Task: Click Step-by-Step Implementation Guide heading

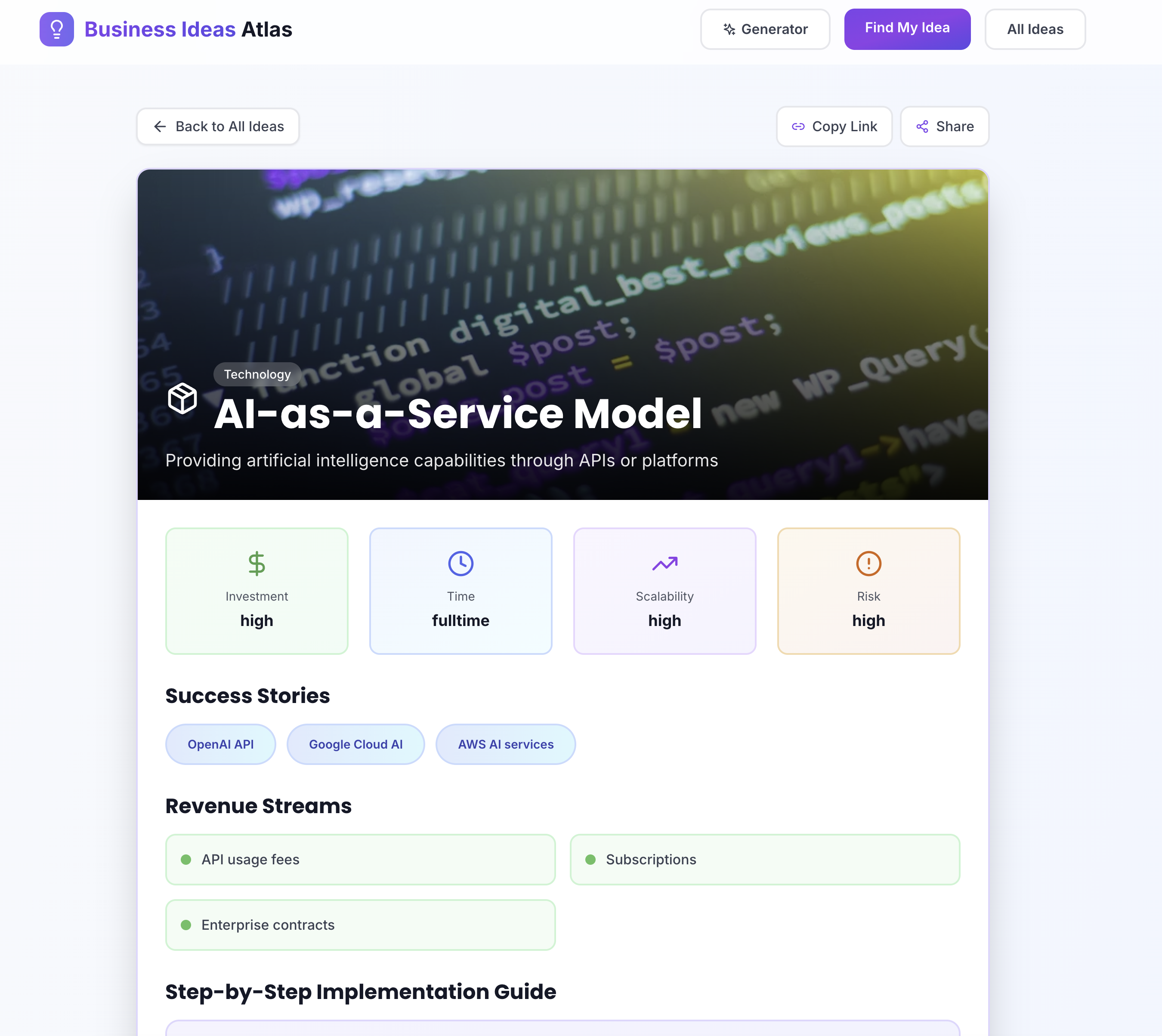Action: [360, 992]
